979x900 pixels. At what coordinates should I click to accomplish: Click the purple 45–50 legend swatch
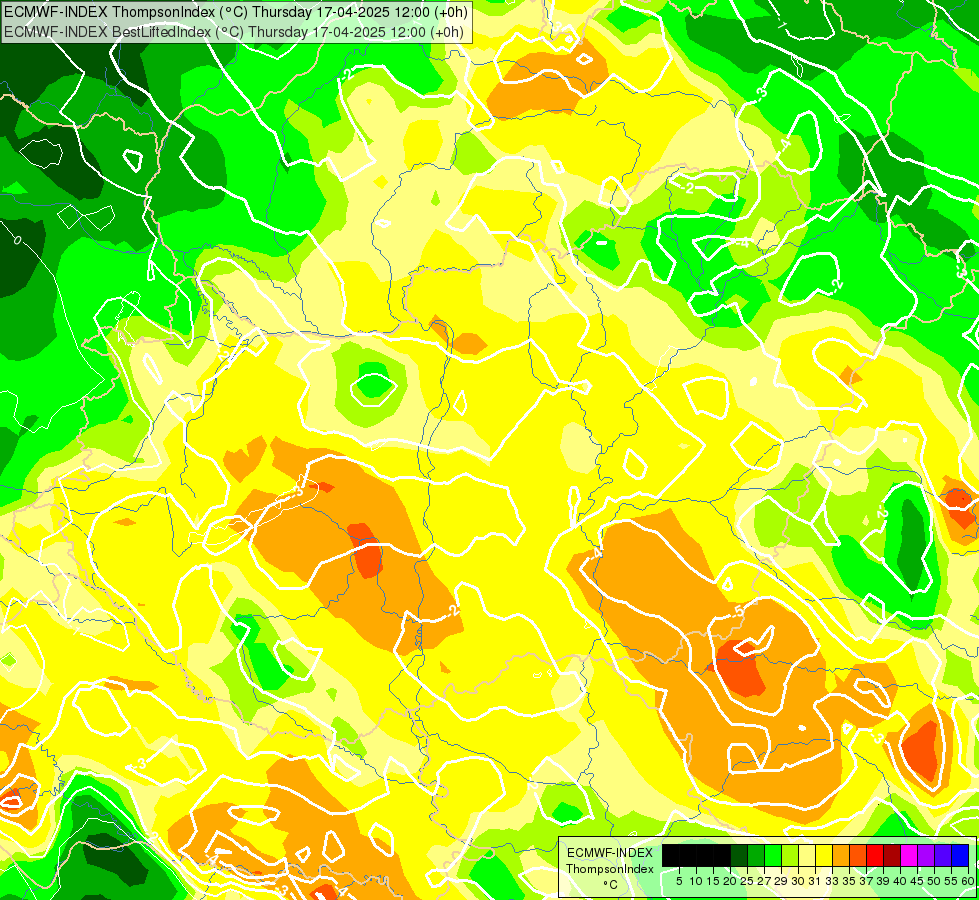pos(925,855)
